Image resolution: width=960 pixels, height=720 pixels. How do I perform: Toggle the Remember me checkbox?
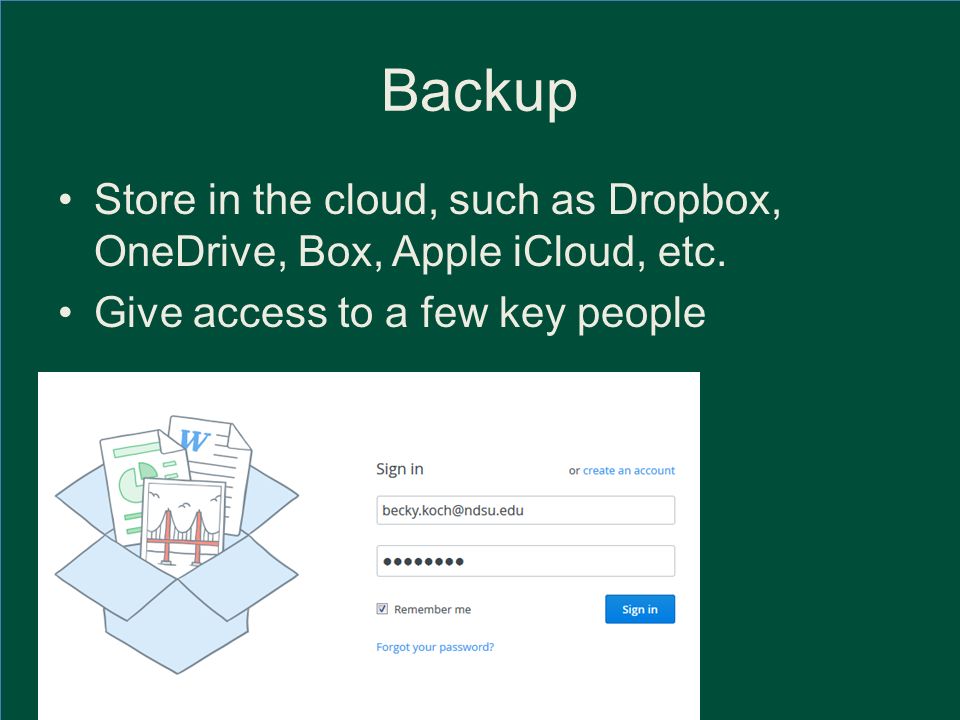382,609
